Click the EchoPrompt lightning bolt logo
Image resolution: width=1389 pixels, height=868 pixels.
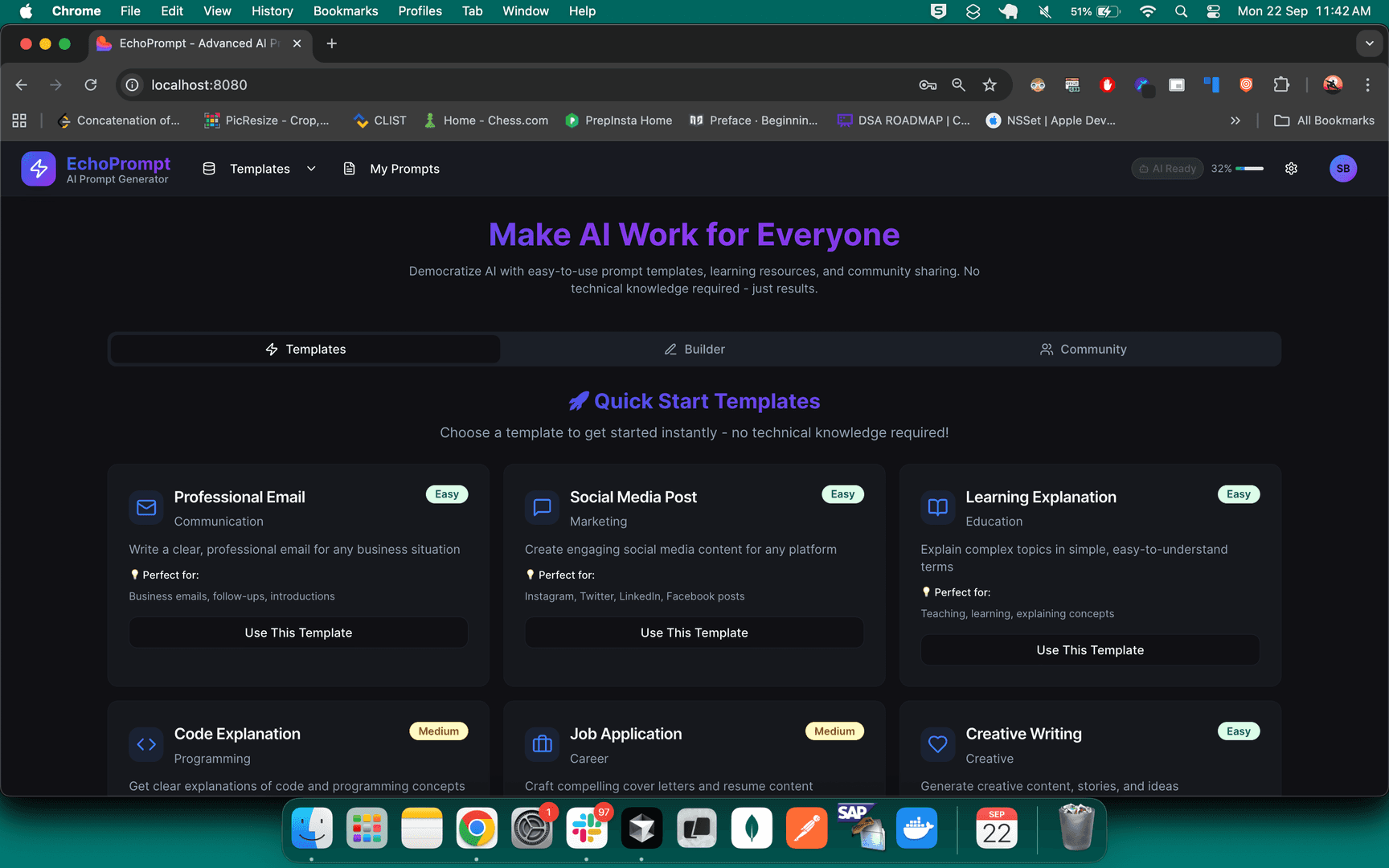38,169
